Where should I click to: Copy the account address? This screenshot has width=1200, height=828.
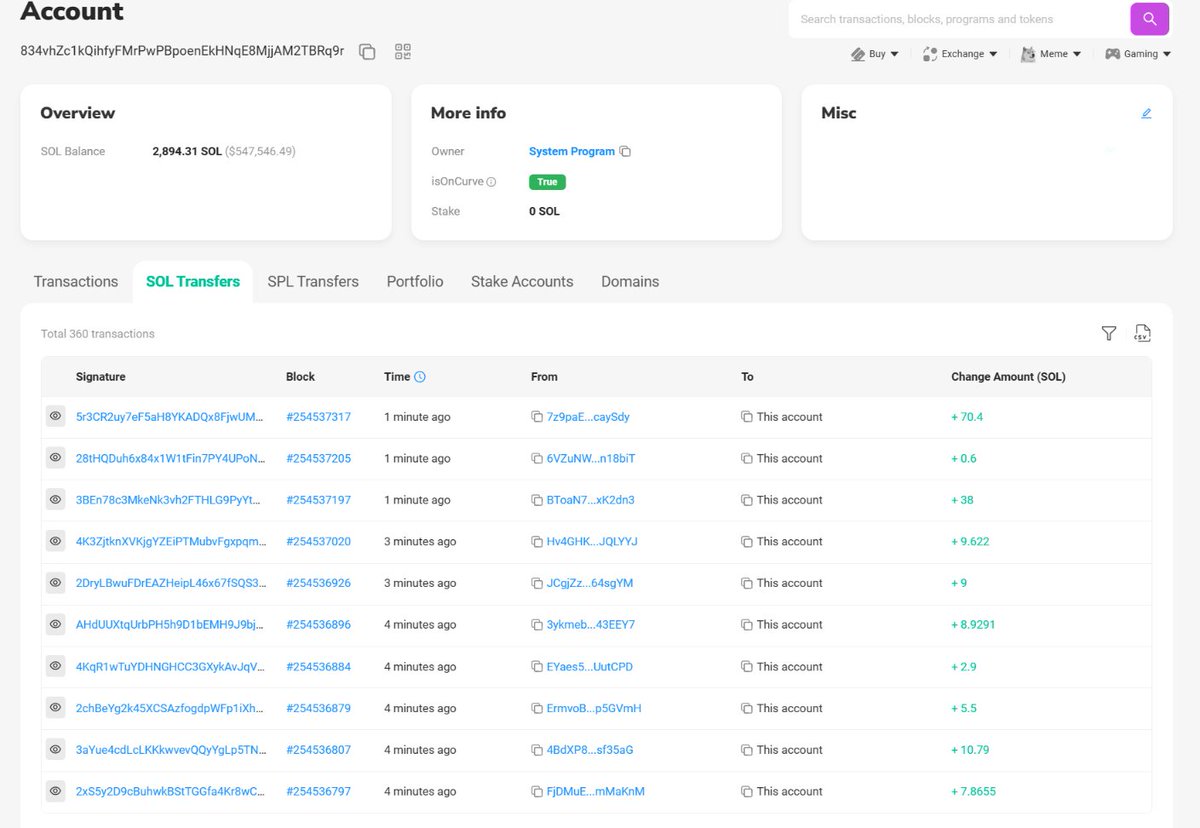(367, 52)
